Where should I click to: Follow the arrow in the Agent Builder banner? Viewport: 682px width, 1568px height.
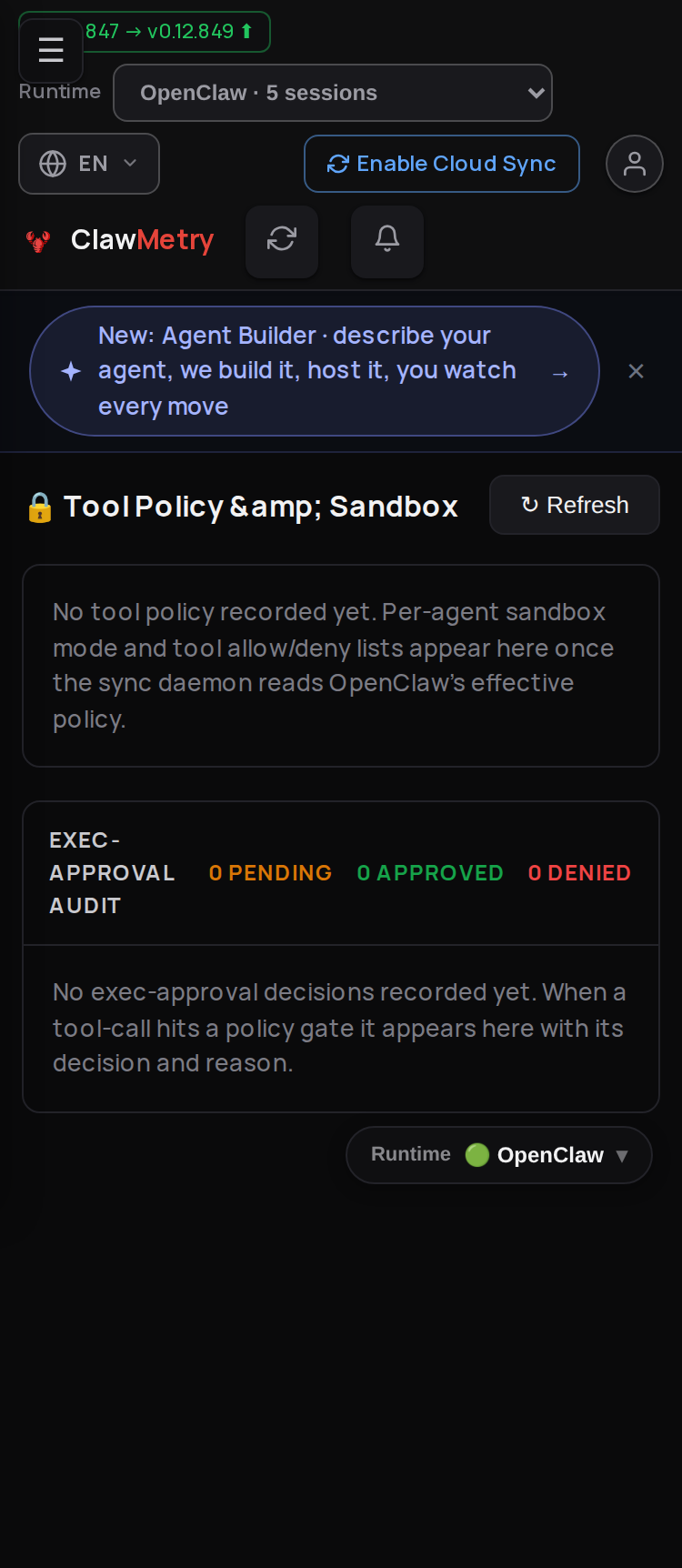pos(560,373)
